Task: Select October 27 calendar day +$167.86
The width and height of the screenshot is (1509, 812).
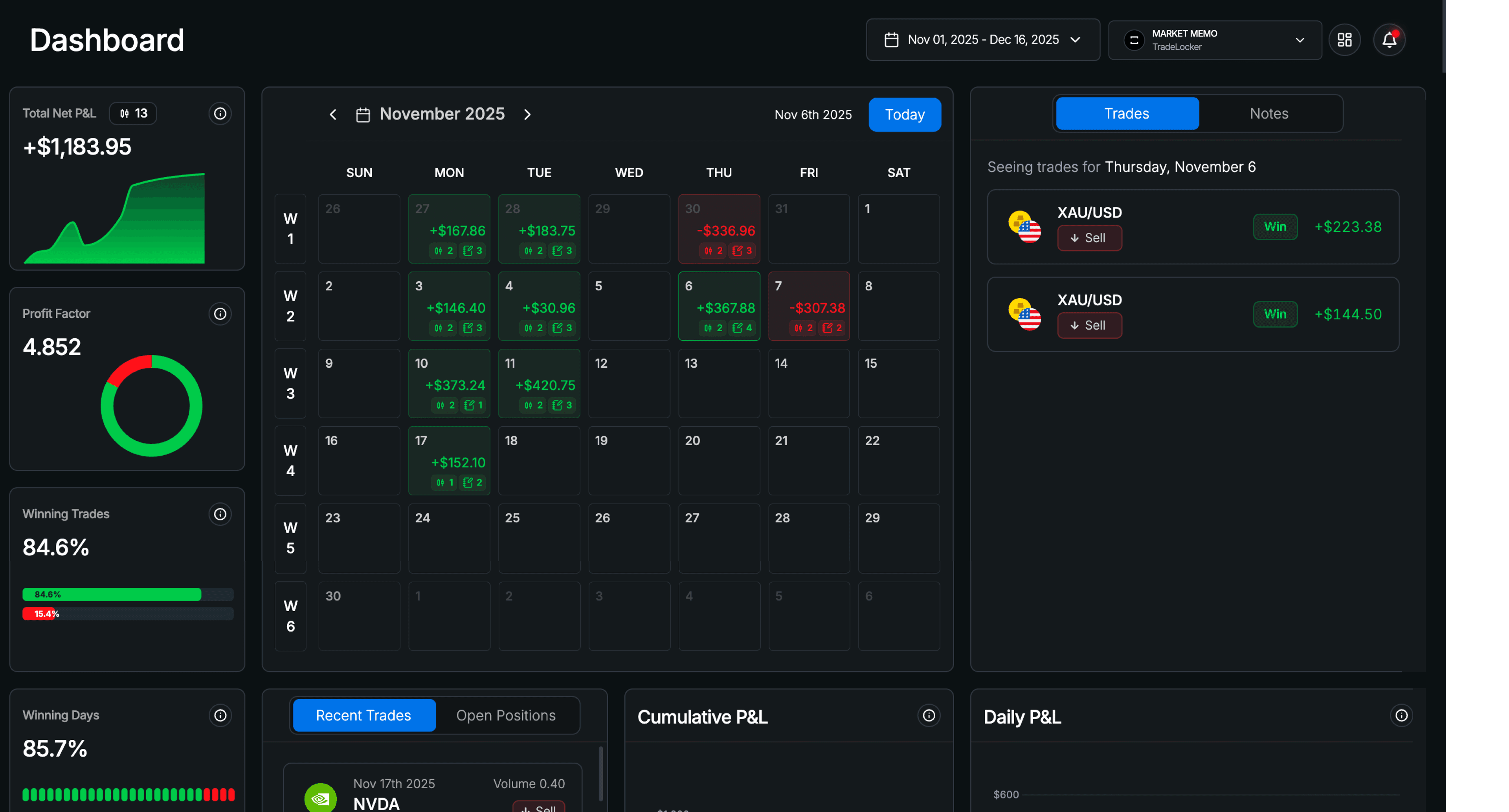Action: [449, 229]
